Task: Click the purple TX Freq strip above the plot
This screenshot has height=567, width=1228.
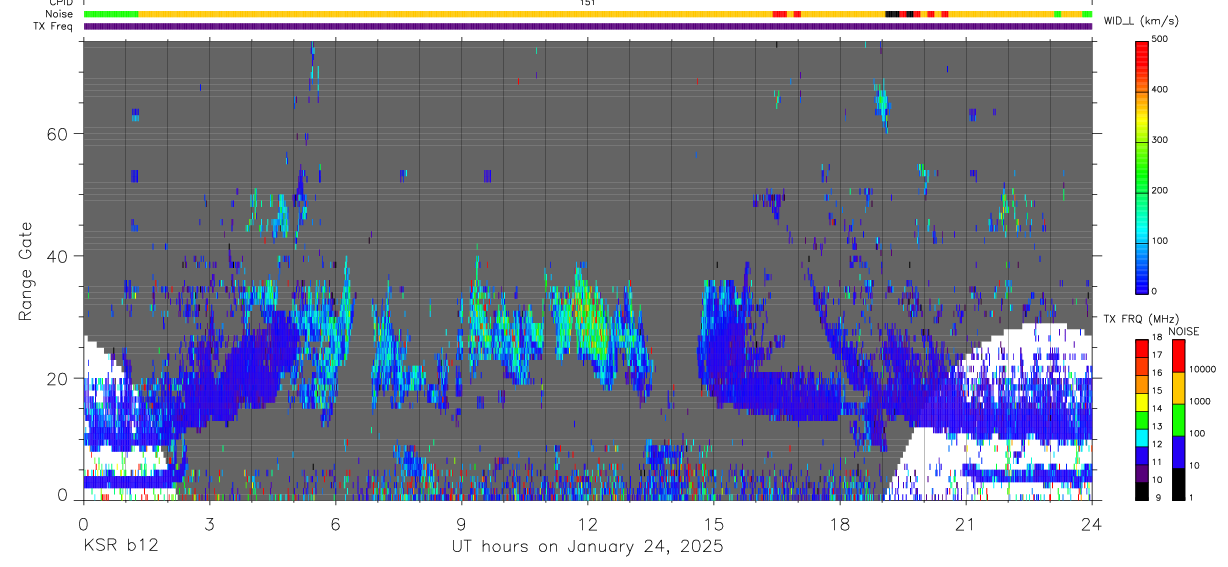Action: tap(588, 26)
